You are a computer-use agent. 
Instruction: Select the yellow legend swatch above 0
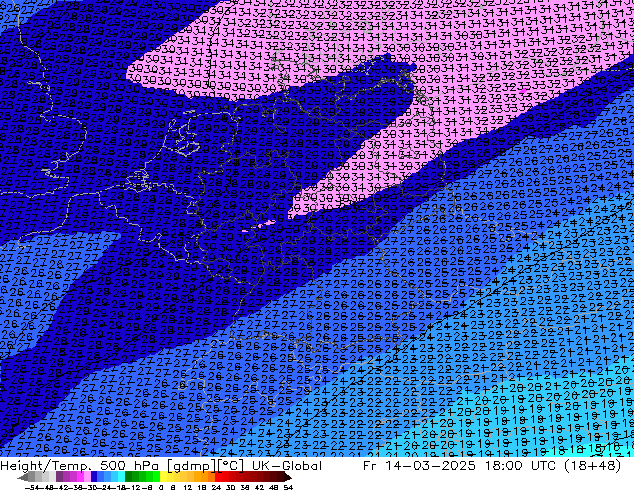coord(163,477)
